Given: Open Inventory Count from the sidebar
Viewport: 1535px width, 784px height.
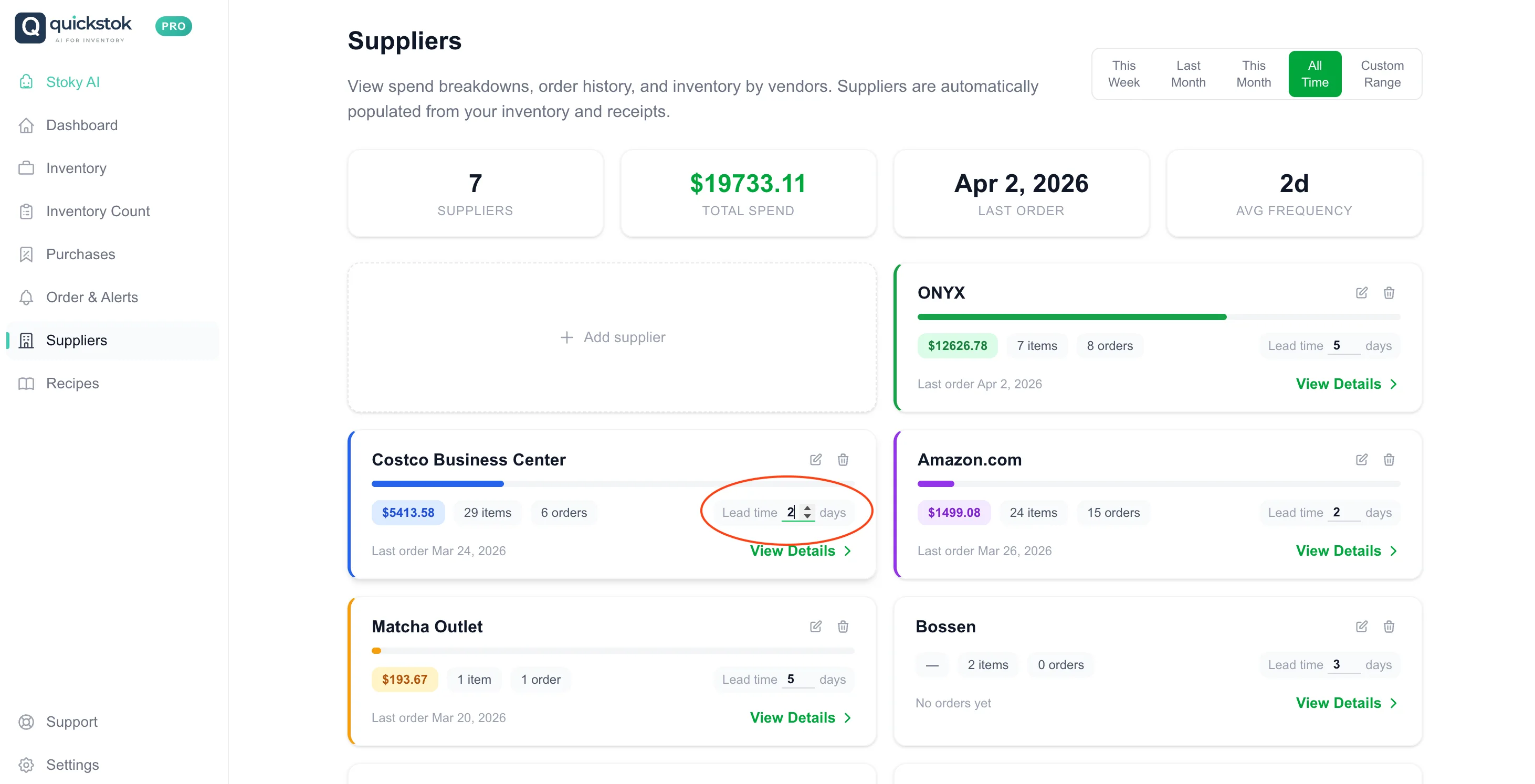Looking at the screenshot, I should point(98,211).
